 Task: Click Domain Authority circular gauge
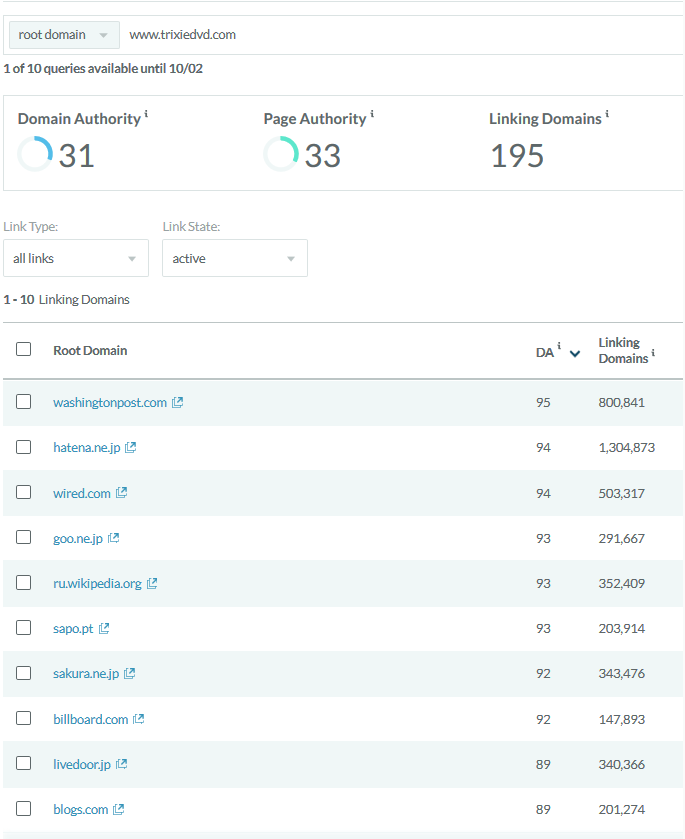[35, 154]
